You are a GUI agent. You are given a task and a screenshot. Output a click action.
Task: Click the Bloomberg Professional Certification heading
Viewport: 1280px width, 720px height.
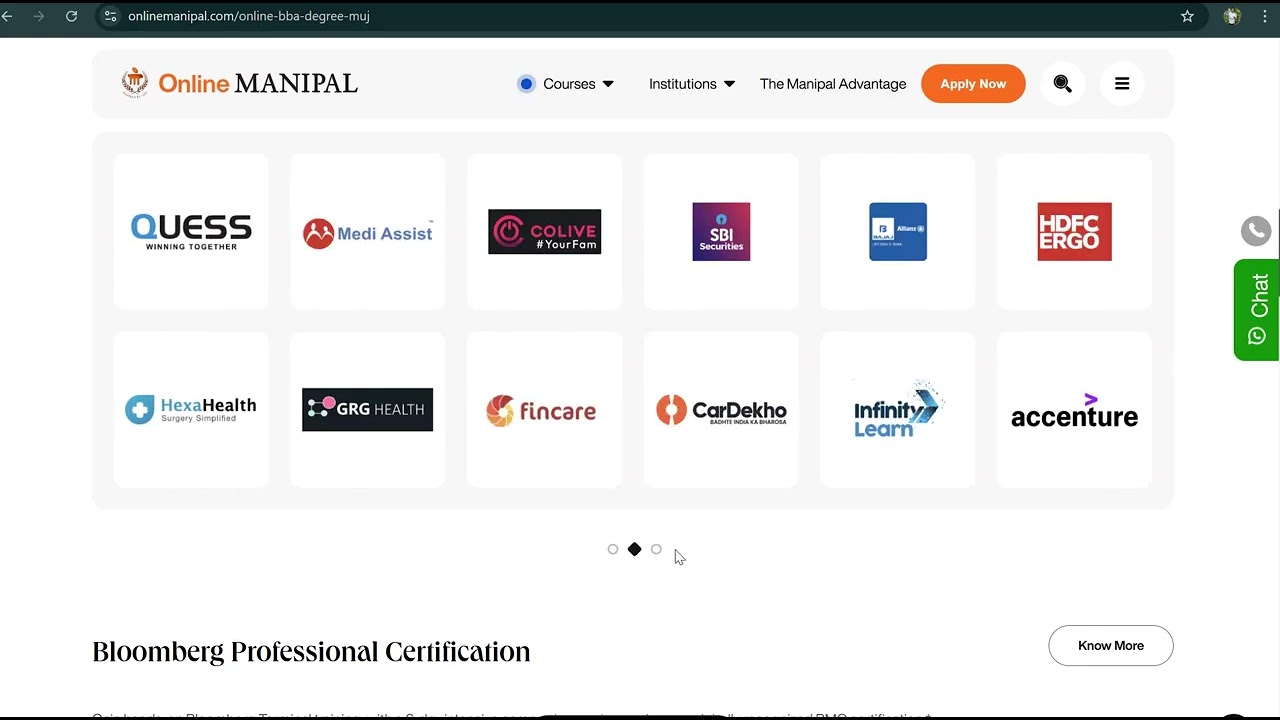(x=311, y=652)
